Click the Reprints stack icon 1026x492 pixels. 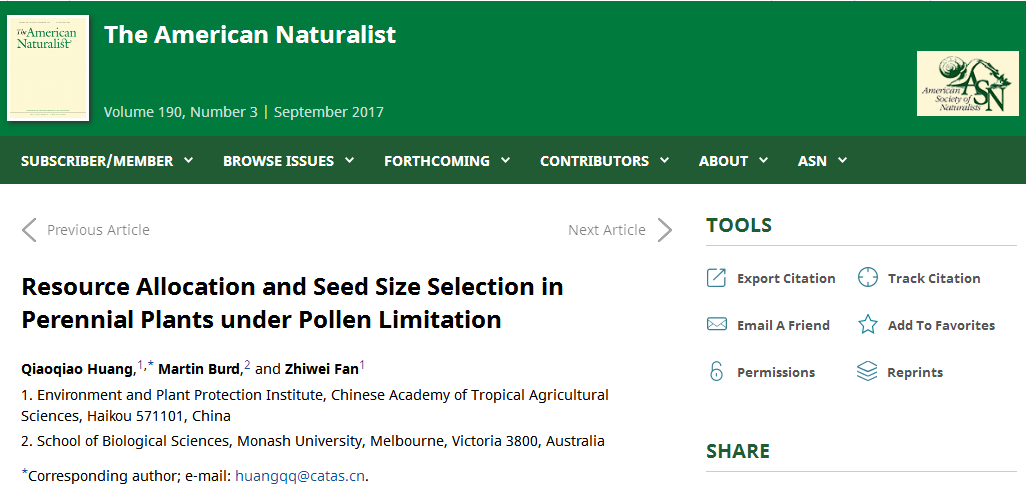coord(866,372)
